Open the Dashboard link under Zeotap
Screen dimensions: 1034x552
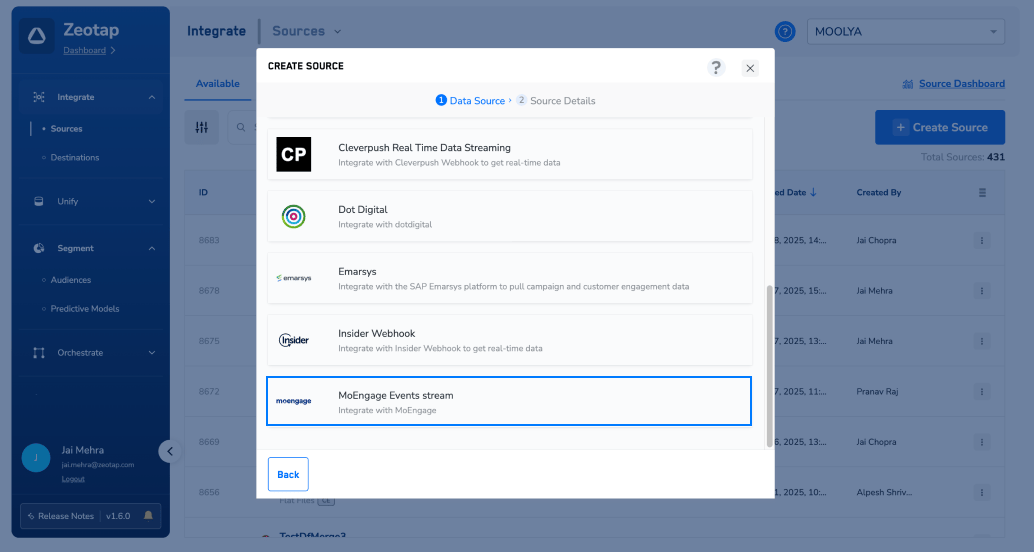click(84, 50)
